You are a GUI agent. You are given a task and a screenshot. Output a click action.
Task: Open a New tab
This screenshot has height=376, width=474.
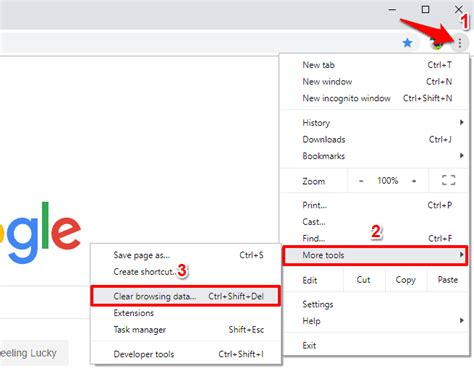tap(375, 65)
